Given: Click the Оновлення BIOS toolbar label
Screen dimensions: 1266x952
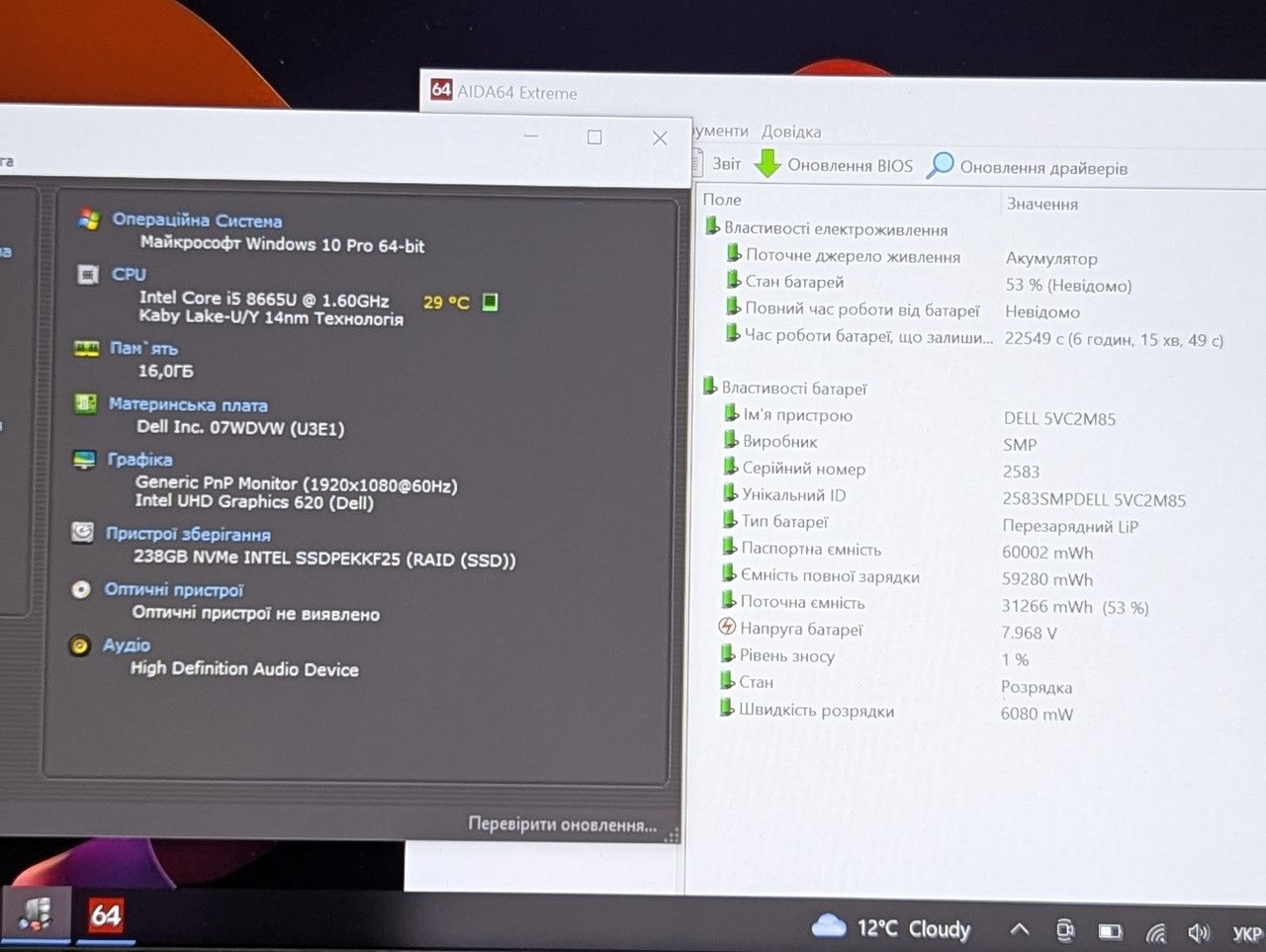Looking at the screenshot, I should (851, 165).
